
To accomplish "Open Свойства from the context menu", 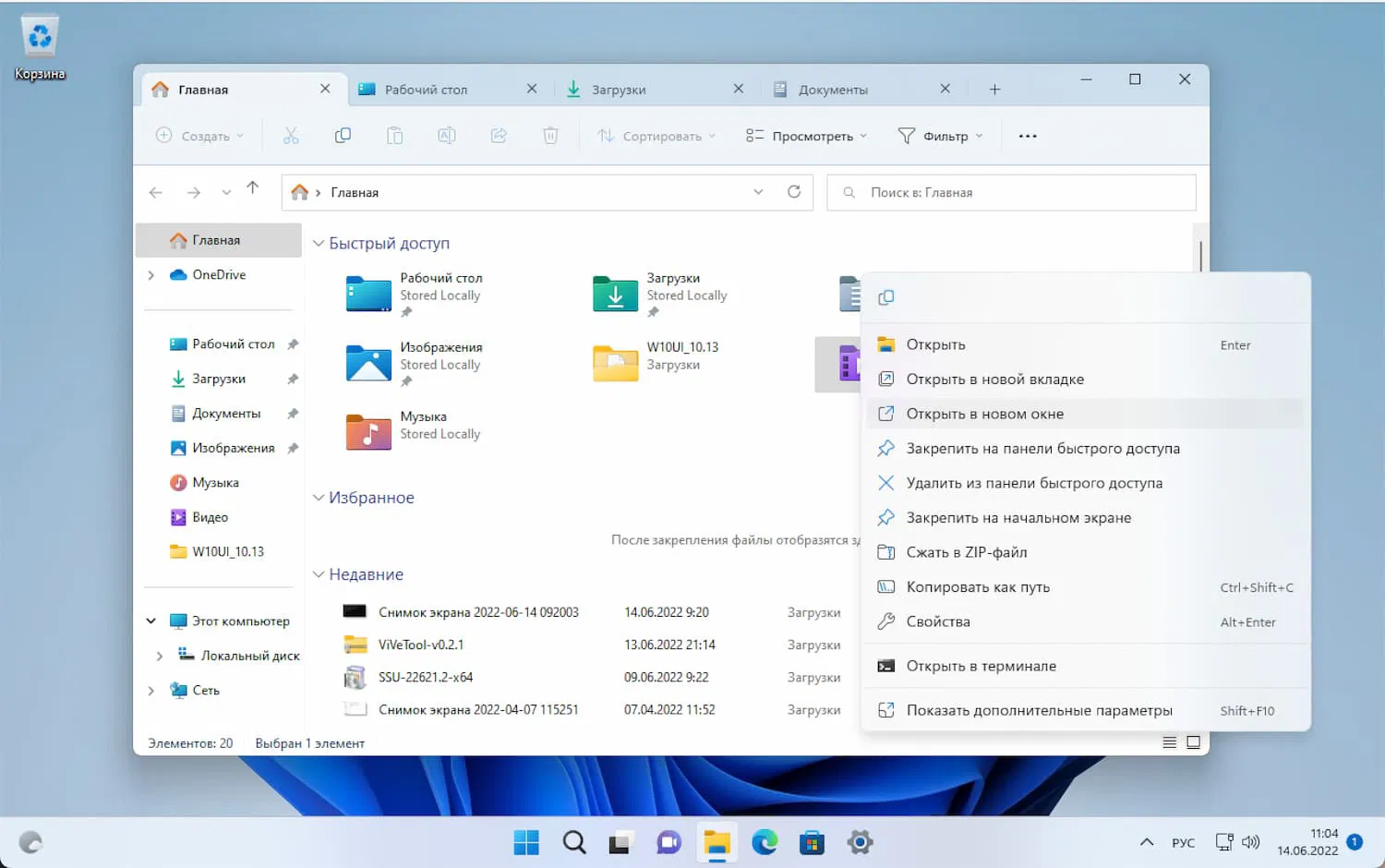I will pyautogui.click(x=1086, y=621).
